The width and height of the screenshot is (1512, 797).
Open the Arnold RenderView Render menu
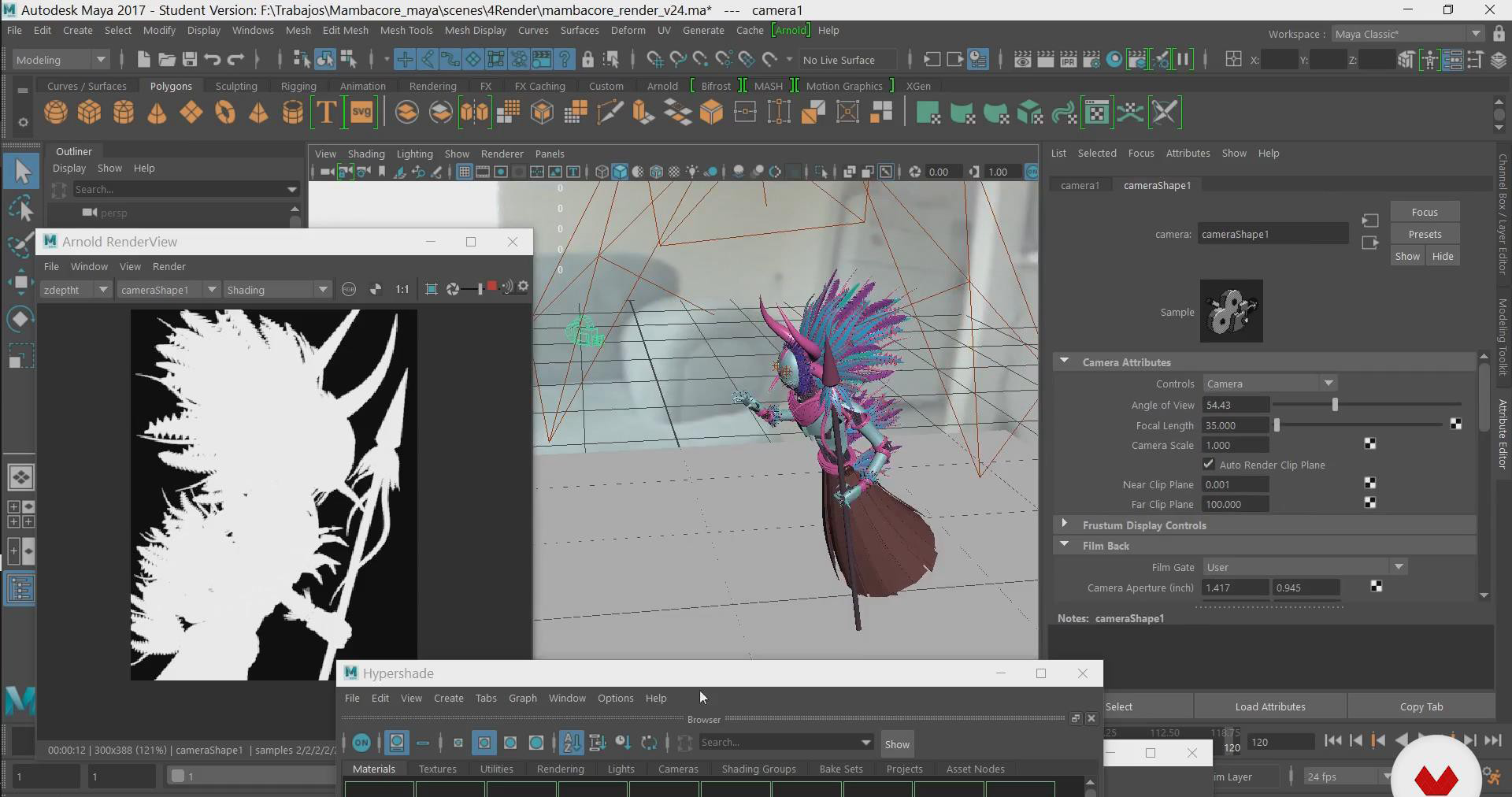tap(169, 266)
